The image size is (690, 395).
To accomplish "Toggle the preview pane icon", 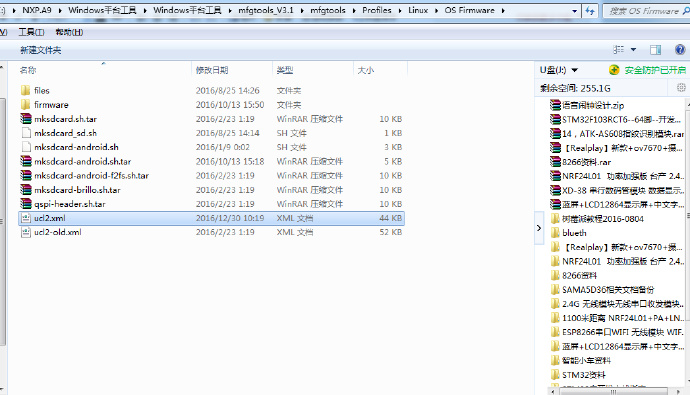I will pos(655,50).
